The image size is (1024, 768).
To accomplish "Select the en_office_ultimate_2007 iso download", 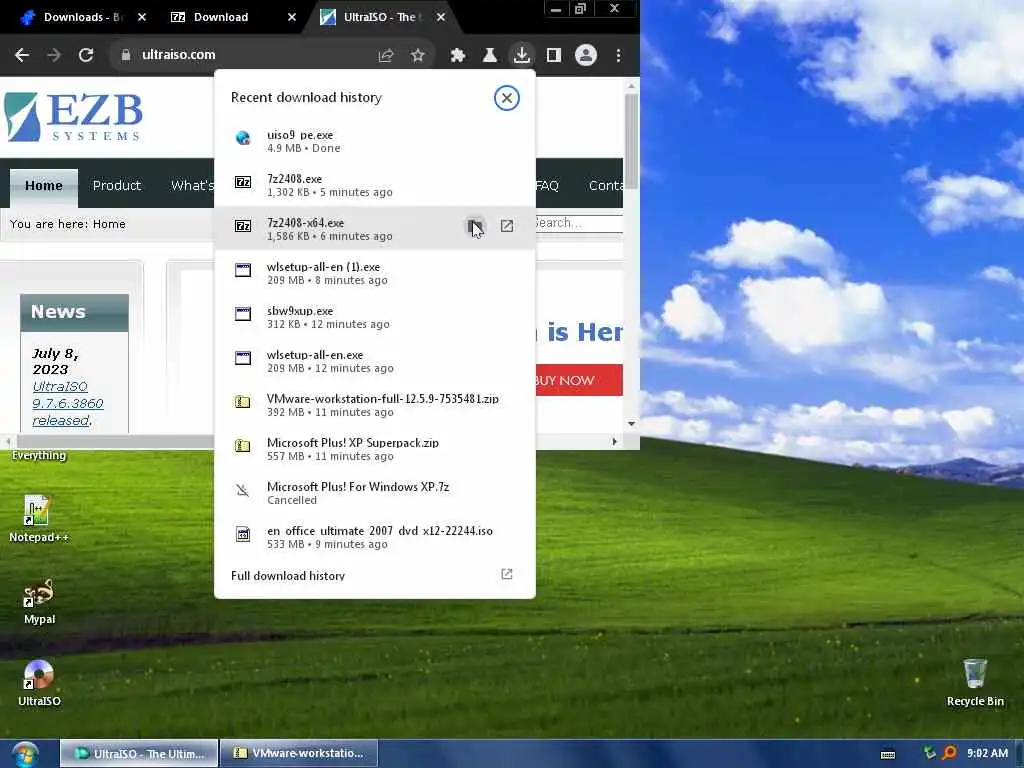I will pos(375,537).
